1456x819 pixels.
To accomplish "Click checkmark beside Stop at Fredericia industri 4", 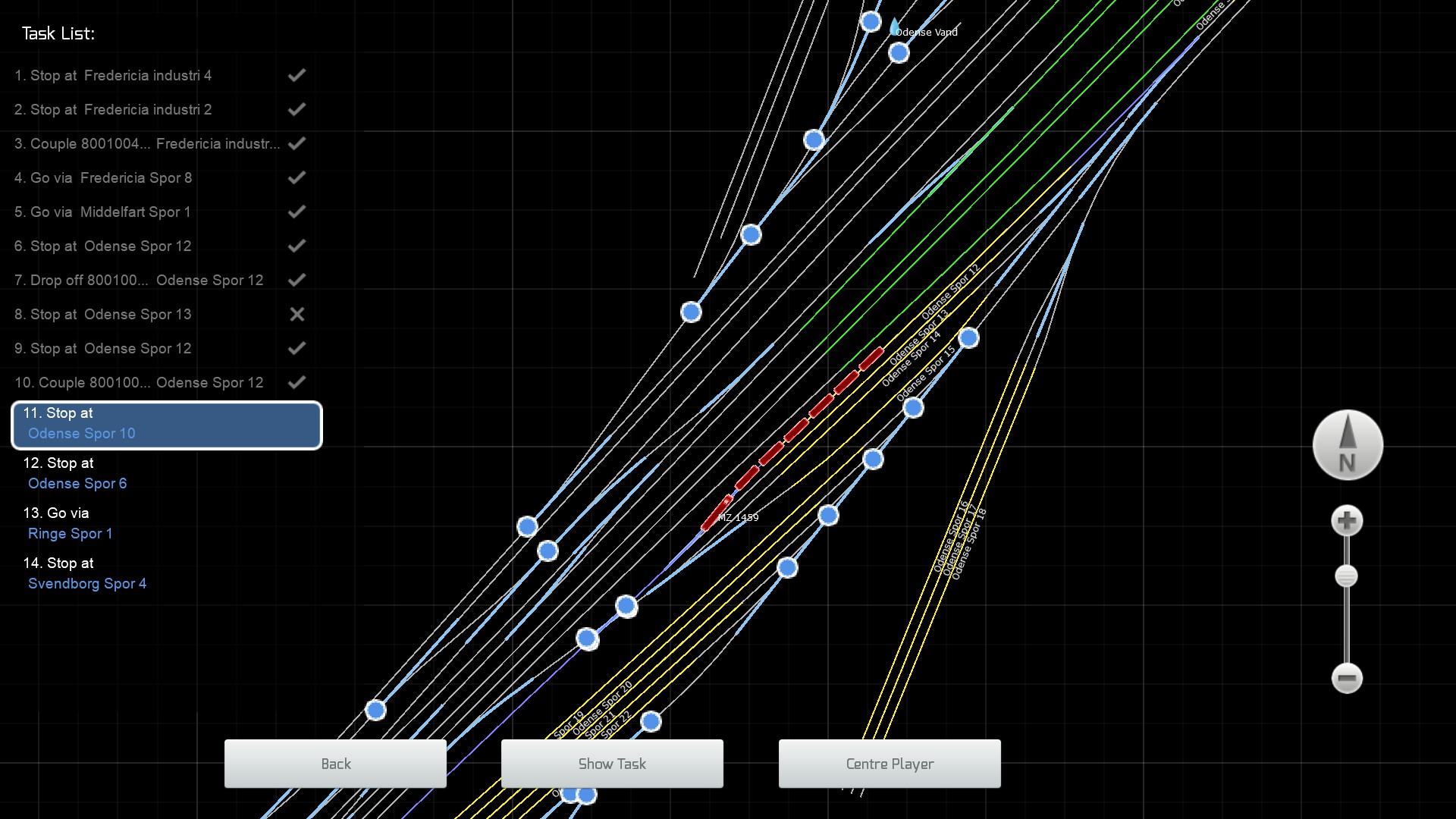I will (x=297, y=75).
